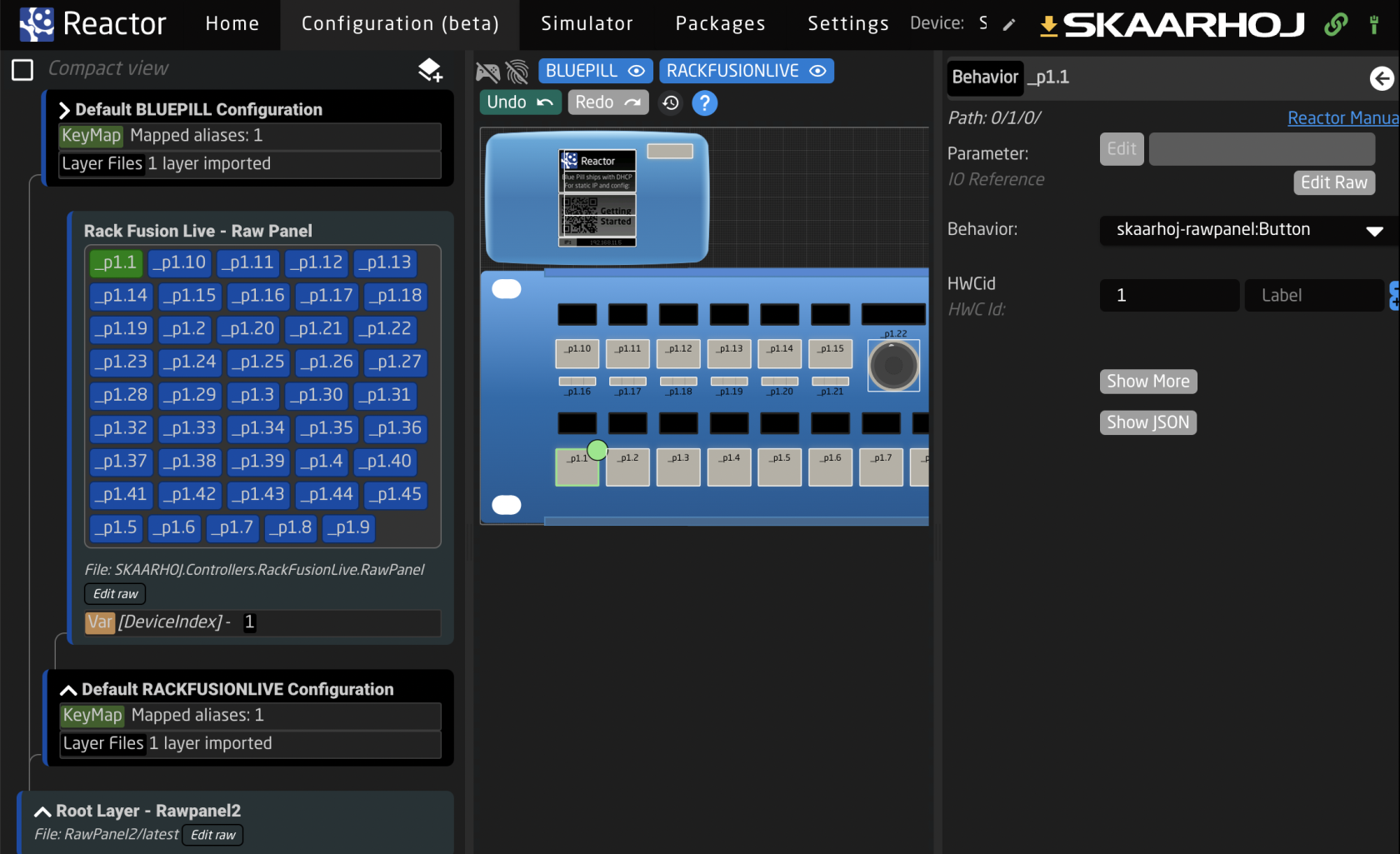The height and width of the screenshot is (854, 1400).
Task: Select the _p1.22 encoder knob on panel
Action: 893,365
